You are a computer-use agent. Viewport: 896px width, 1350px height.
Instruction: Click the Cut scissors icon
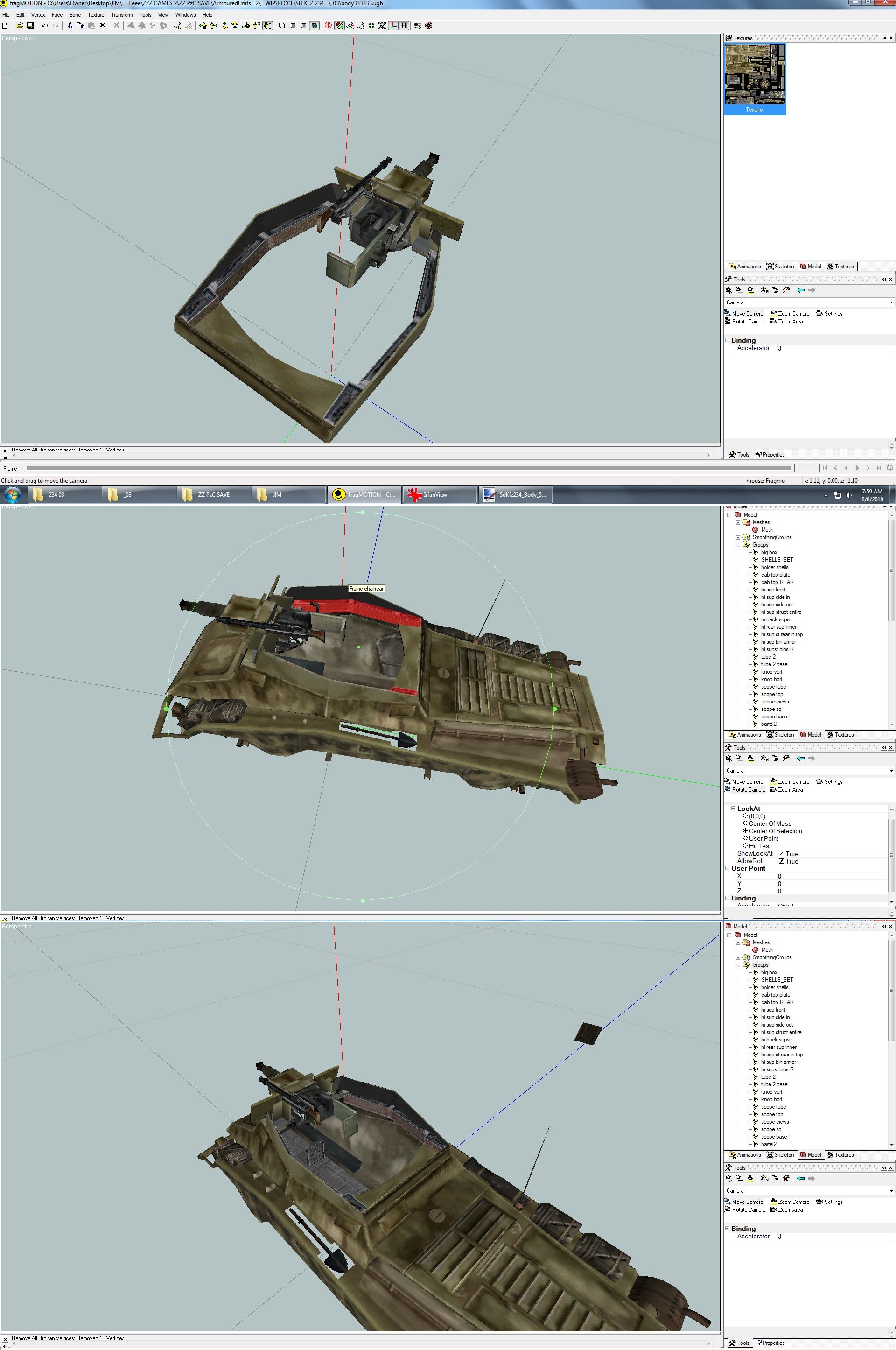[70, 26]
